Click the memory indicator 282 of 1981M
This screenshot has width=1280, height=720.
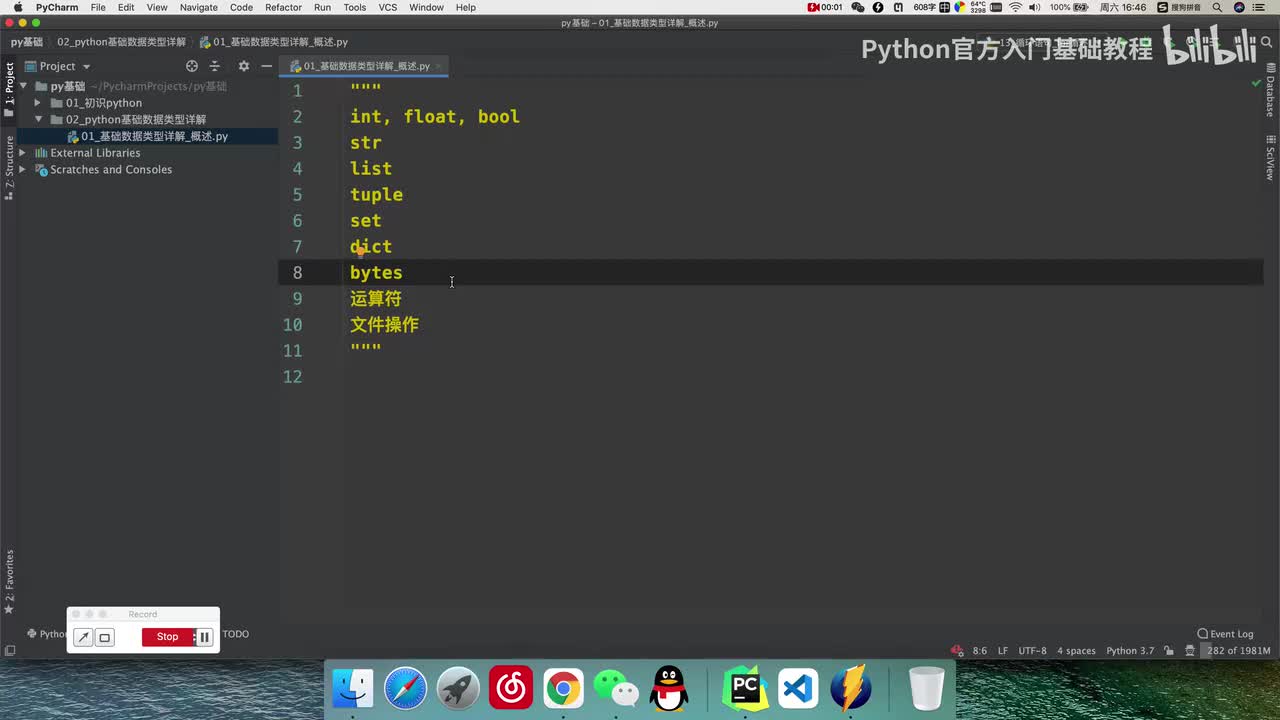[x=1238, y=651]
